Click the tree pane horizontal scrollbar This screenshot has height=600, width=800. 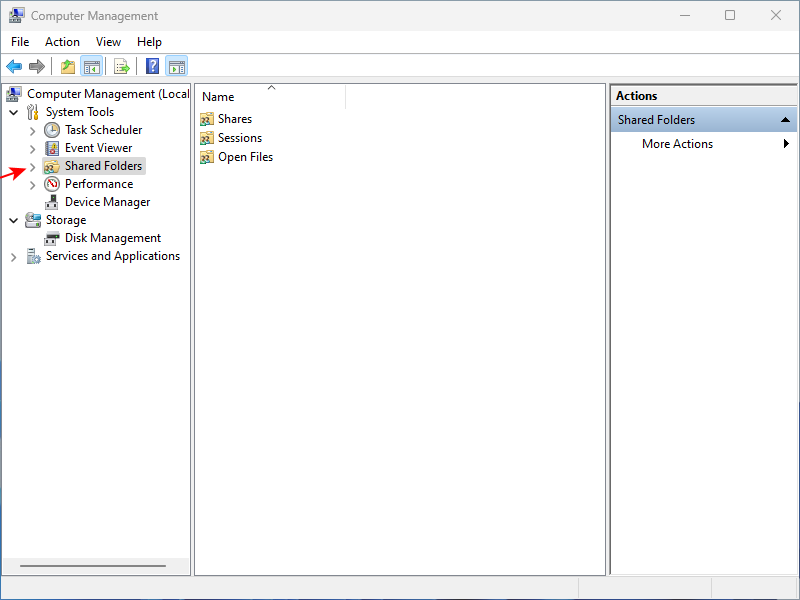93,565
